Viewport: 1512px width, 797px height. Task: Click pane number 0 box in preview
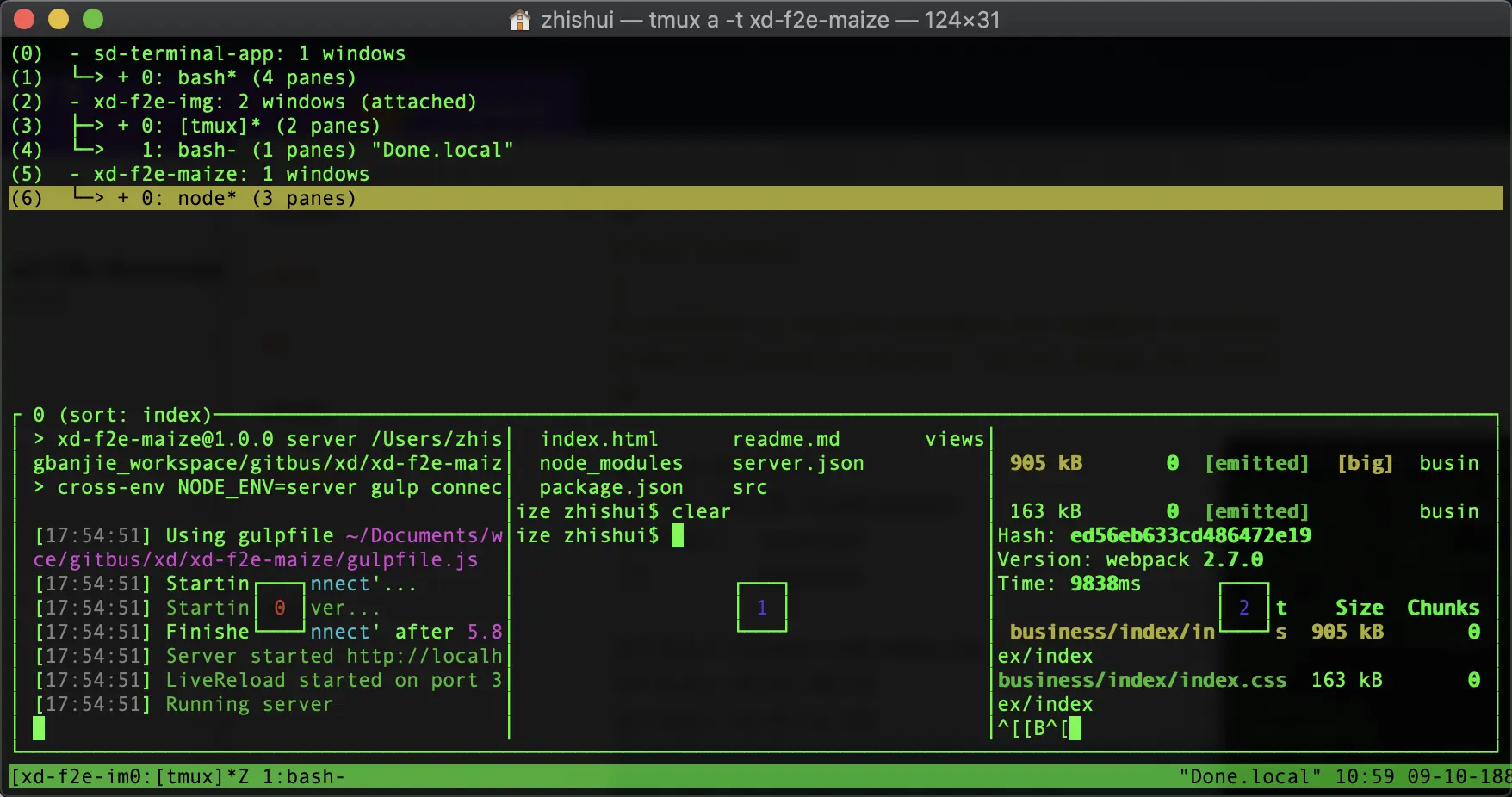[x=280, y=608]
